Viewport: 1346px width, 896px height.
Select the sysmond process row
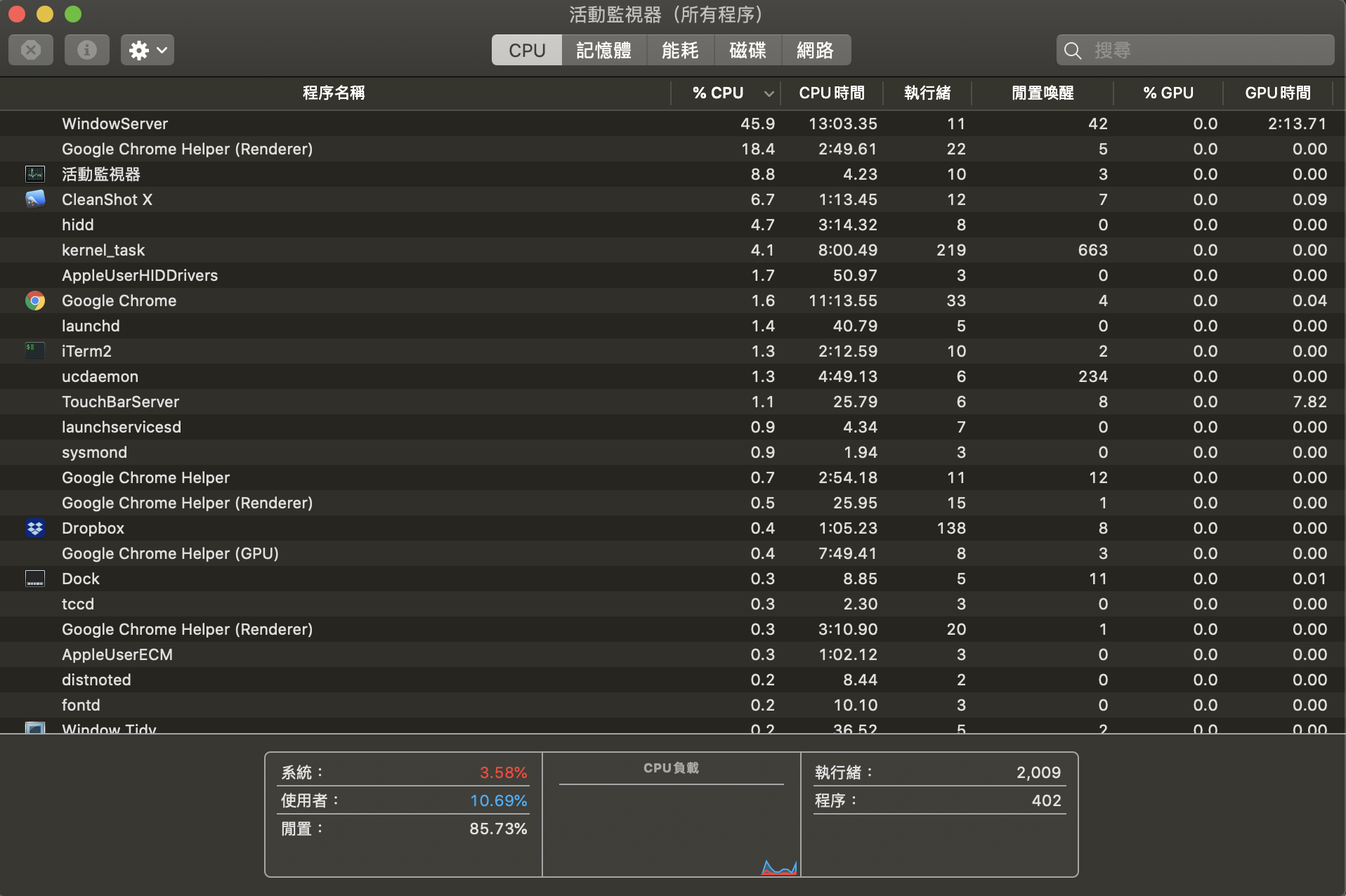click(673, 452)
